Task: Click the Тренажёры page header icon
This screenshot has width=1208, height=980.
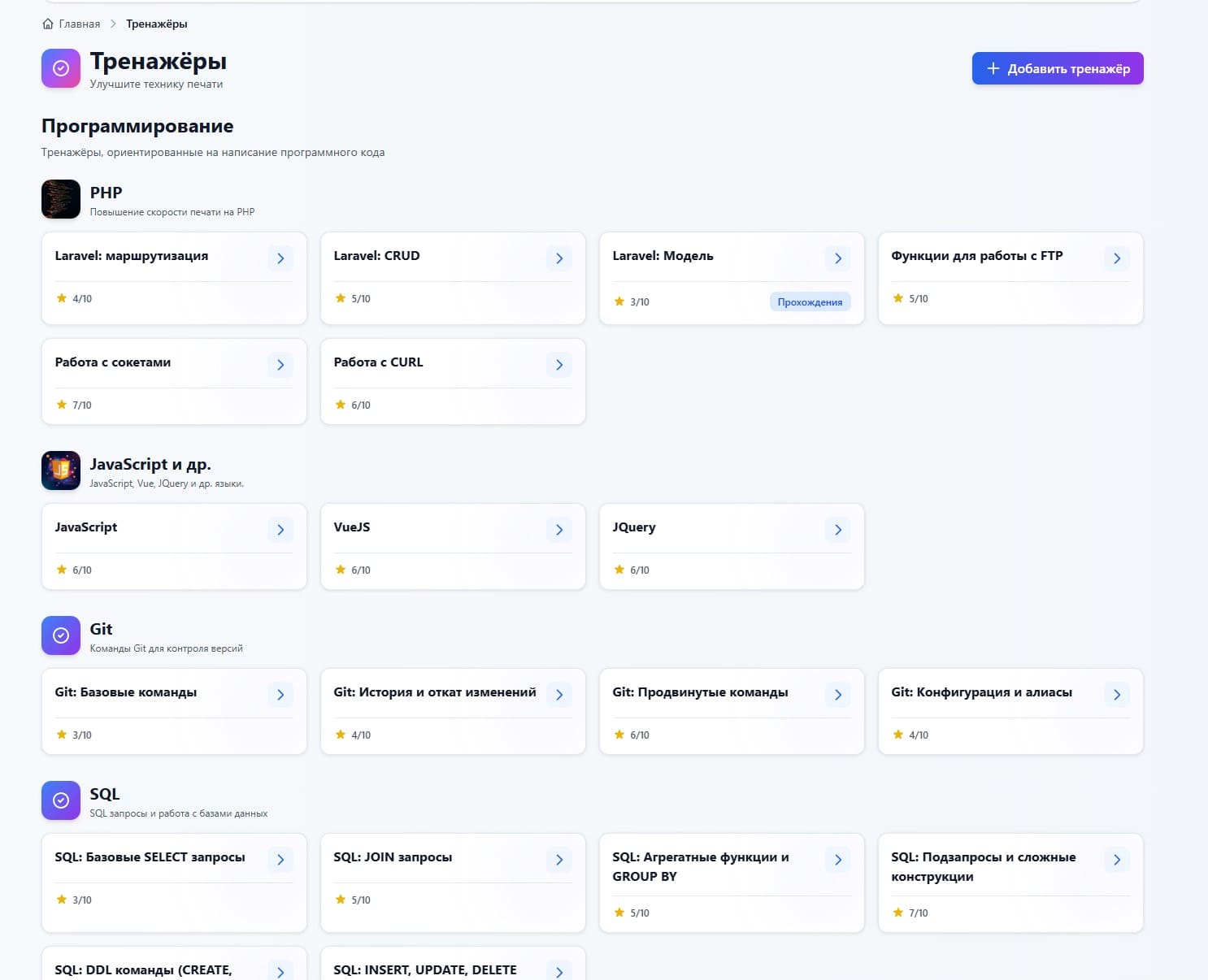Action: tap(61, 68)
